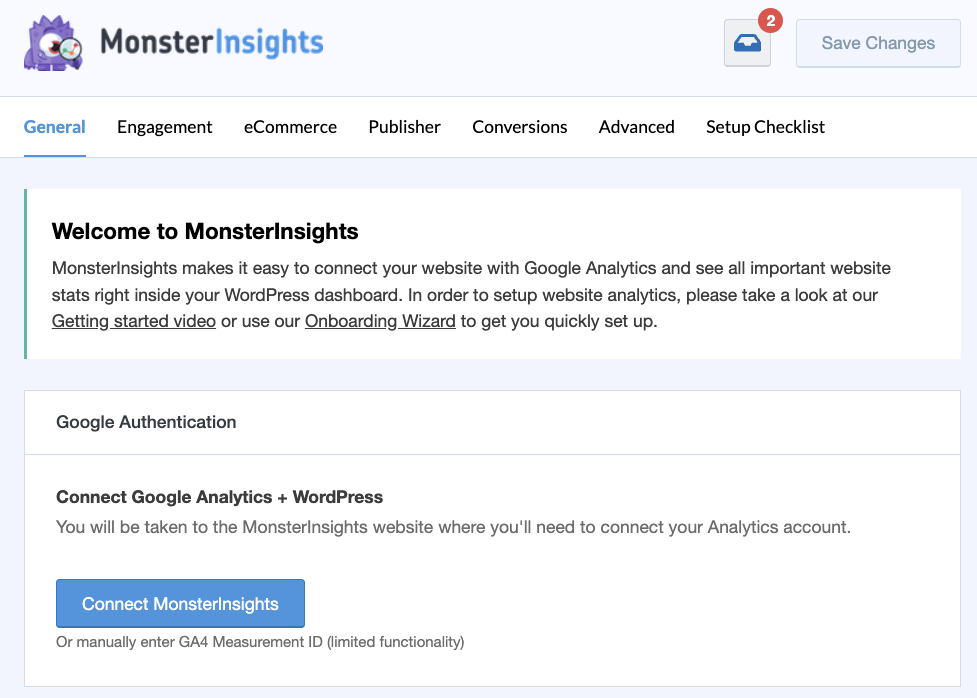
Task: Click the Welcome to MonsterInsights heading
Action: (205, 231)
